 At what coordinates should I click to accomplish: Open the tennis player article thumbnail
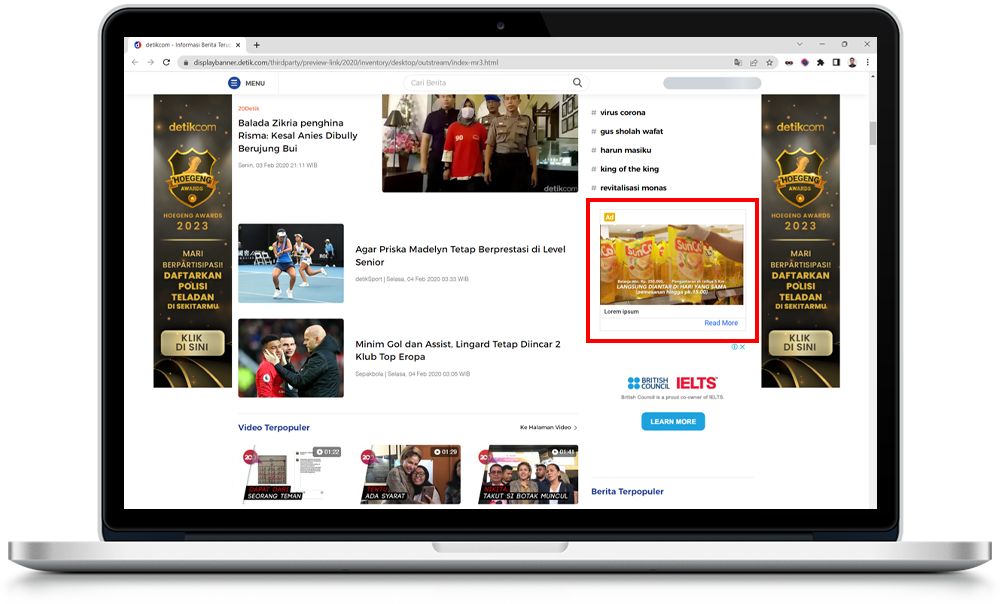(291, 263)
